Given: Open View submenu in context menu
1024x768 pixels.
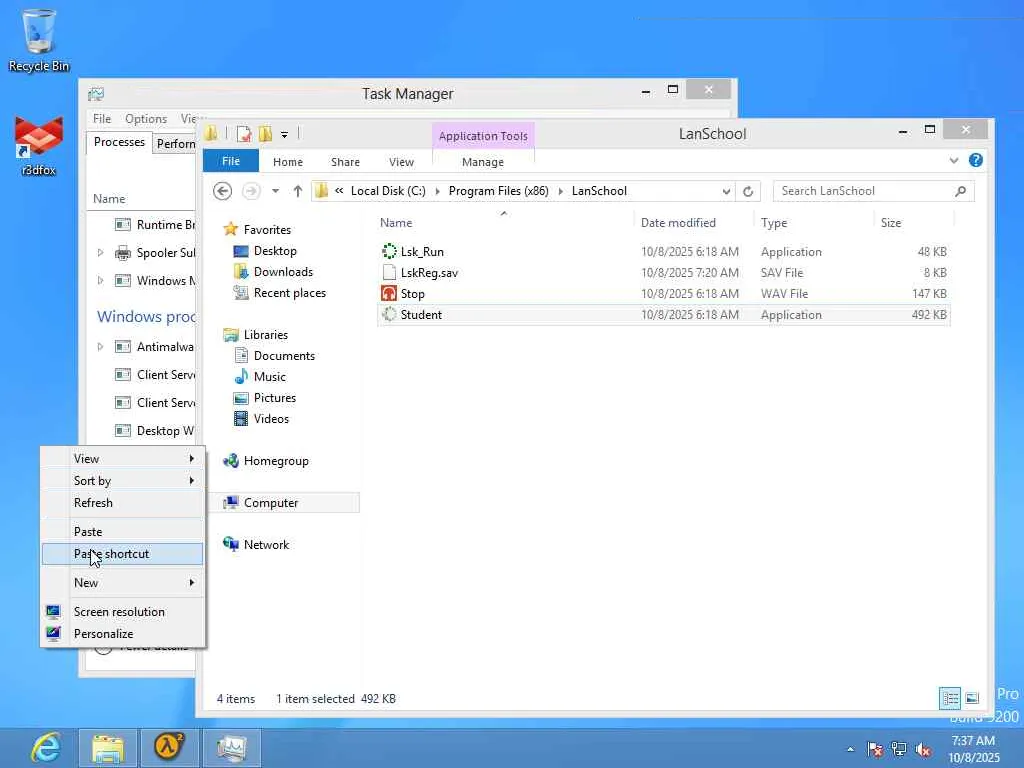Looking at the screenshot, I should click(123, 458).
